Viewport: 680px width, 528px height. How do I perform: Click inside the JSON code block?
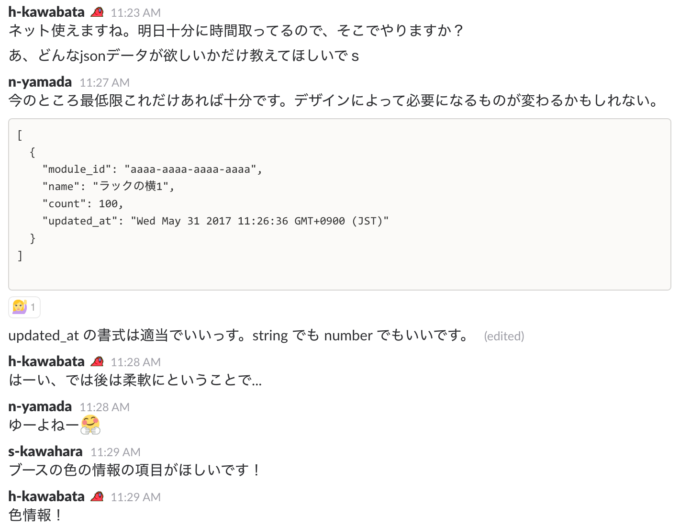pyautogui.click(x=340, y=204)
